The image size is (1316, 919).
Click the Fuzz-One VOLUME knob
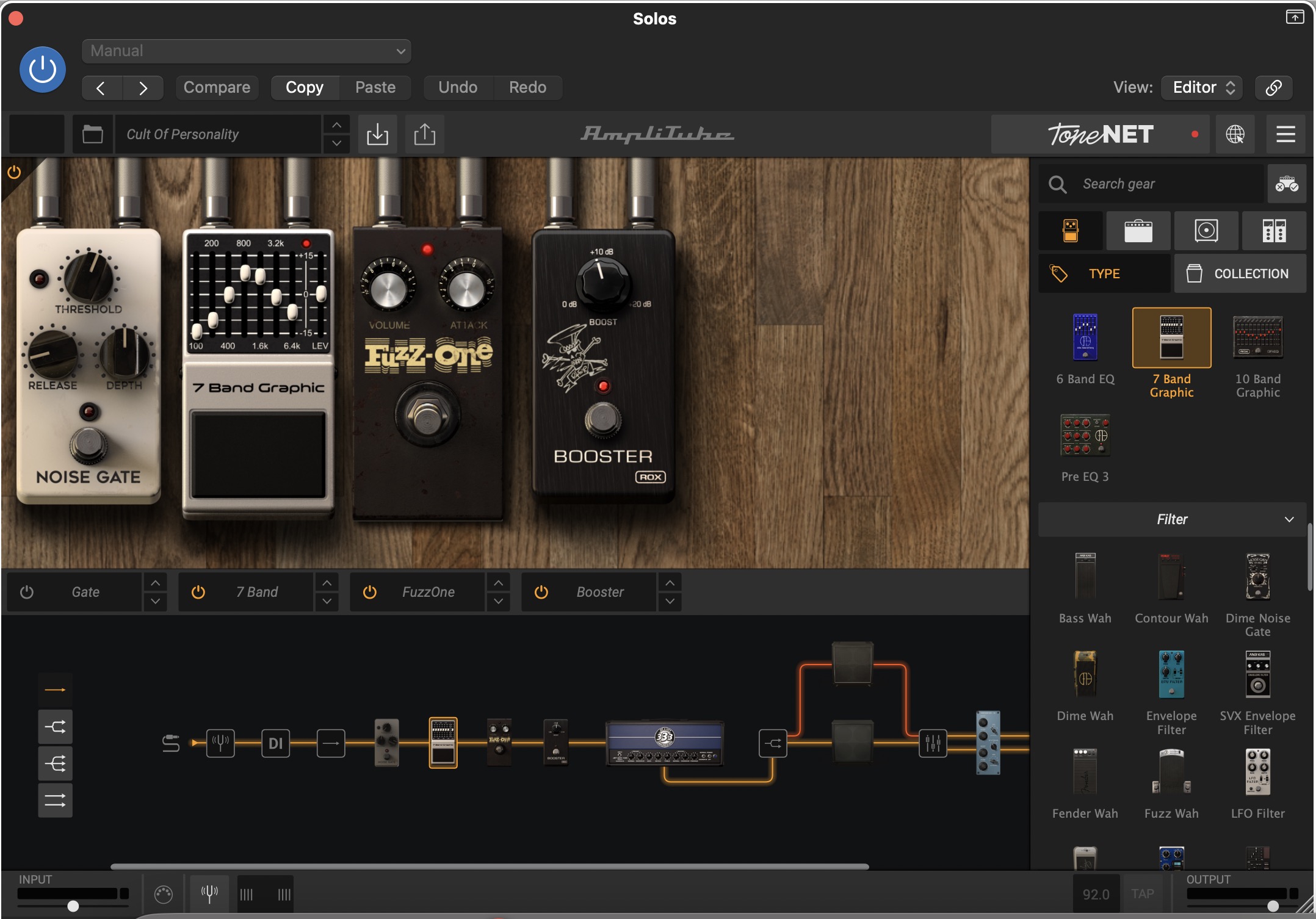point(389,289)
